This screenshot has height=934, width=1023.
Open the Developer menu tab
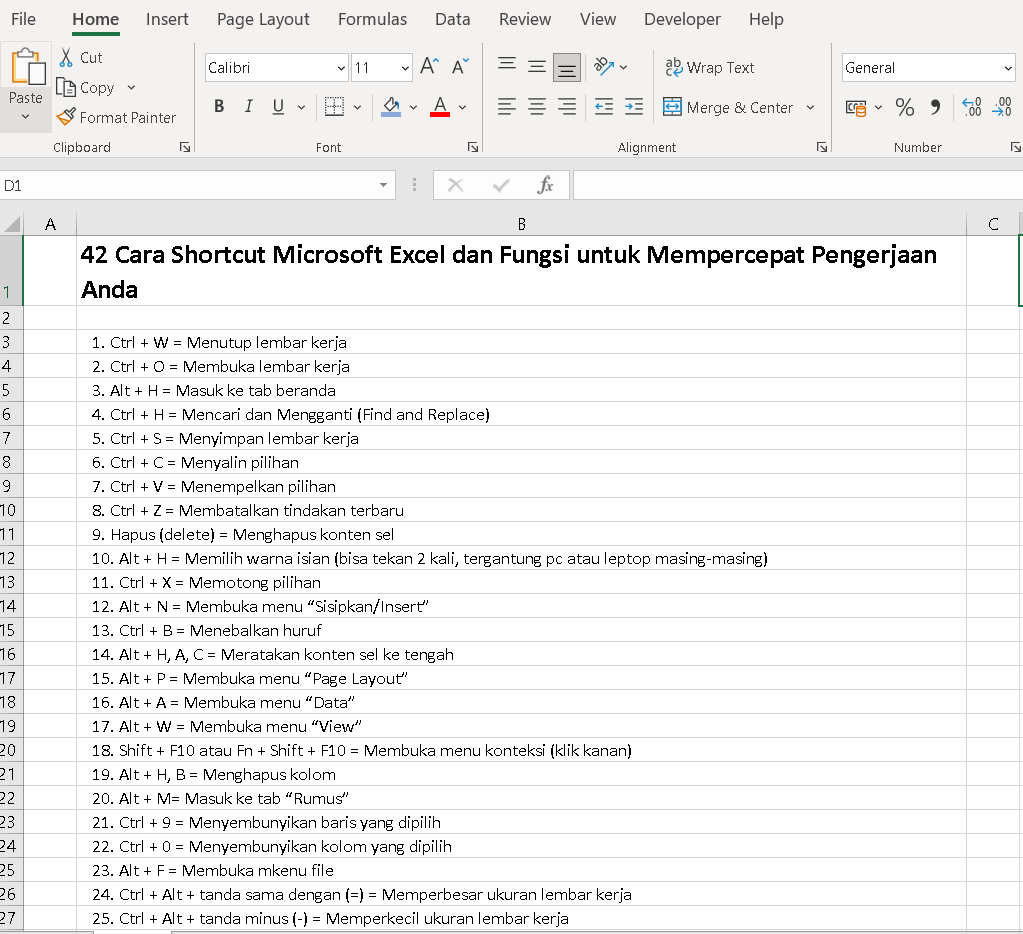coord(682,18)
